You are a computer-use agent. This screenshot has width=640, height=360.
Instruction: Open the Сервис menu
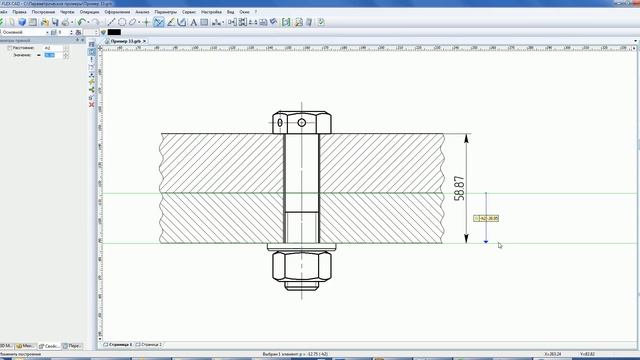click(x=189, y=12)
